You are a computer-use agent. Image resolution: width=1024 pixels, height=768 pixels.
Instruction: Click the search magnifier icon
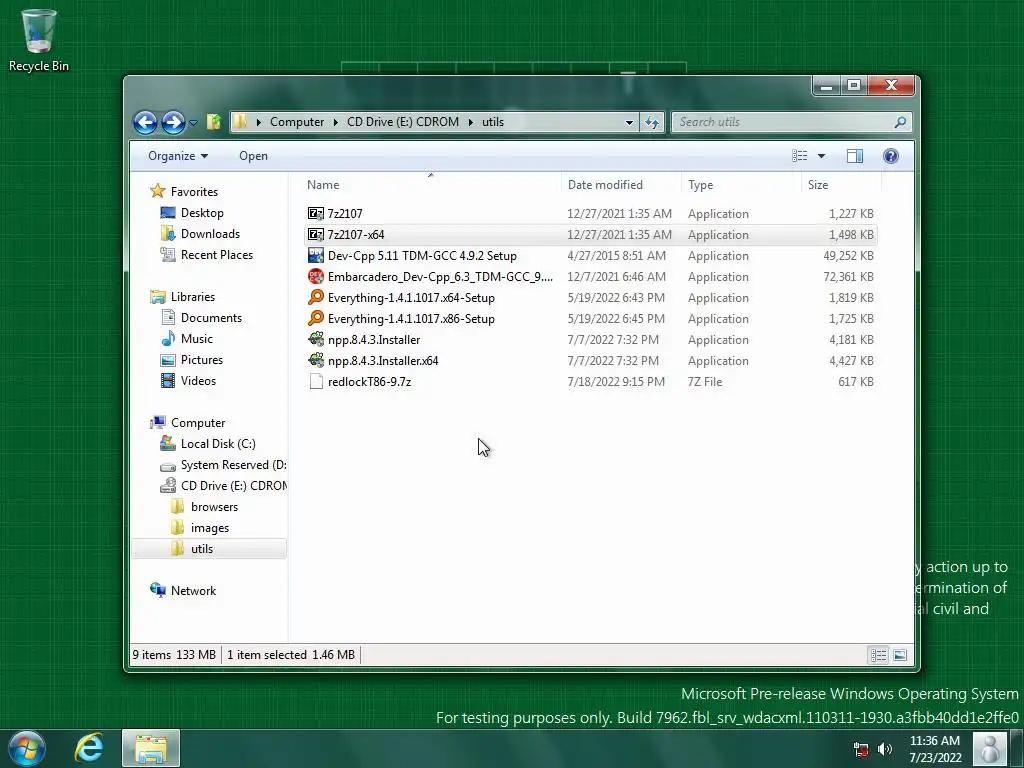pos(900,122)
